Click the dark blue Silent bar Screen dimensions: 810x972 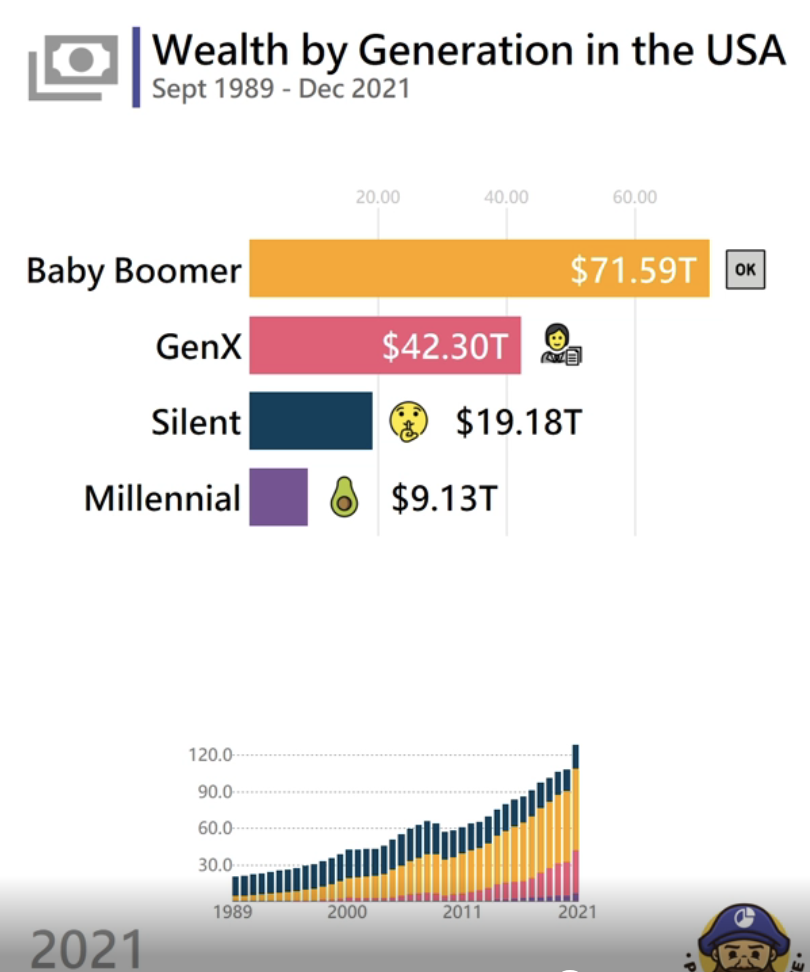click(310, 421)
